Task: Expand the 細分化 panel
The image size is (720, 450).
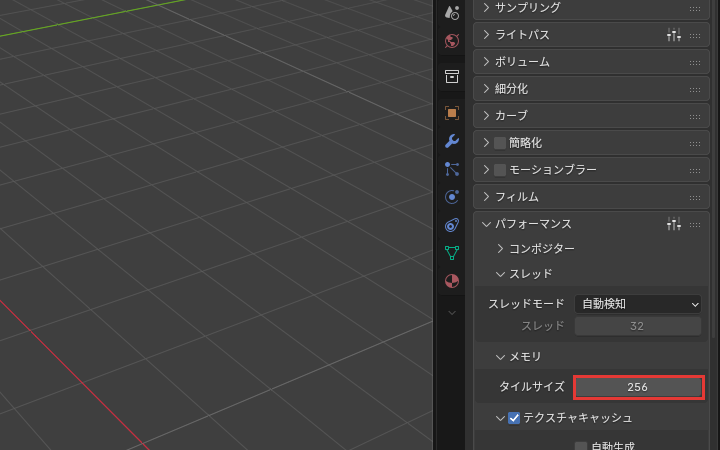Action: click(x=486, y=89)
